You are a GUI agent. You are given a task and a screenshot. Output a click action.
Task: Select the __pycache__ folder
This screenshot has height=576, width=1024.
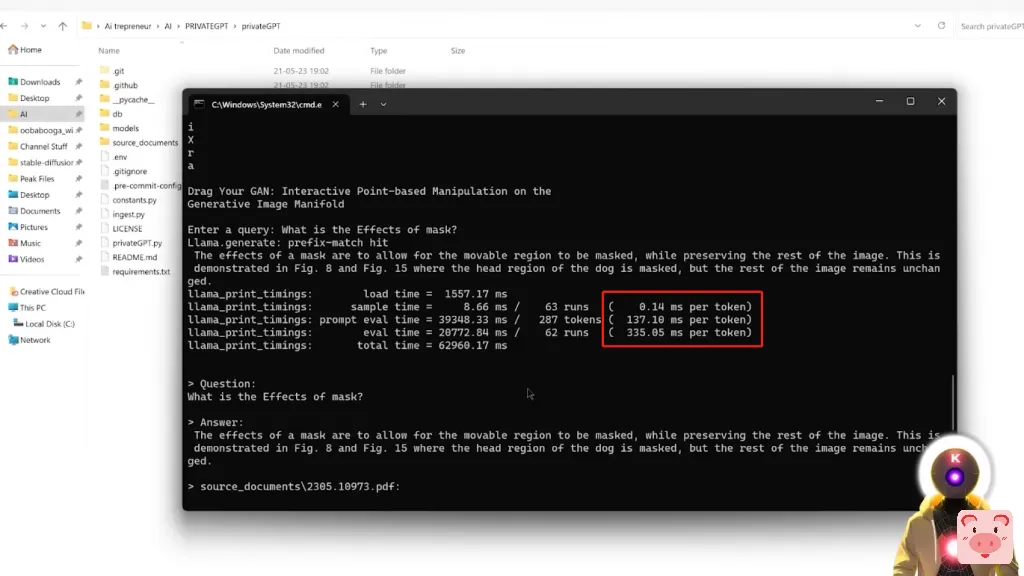coord(133,99)
